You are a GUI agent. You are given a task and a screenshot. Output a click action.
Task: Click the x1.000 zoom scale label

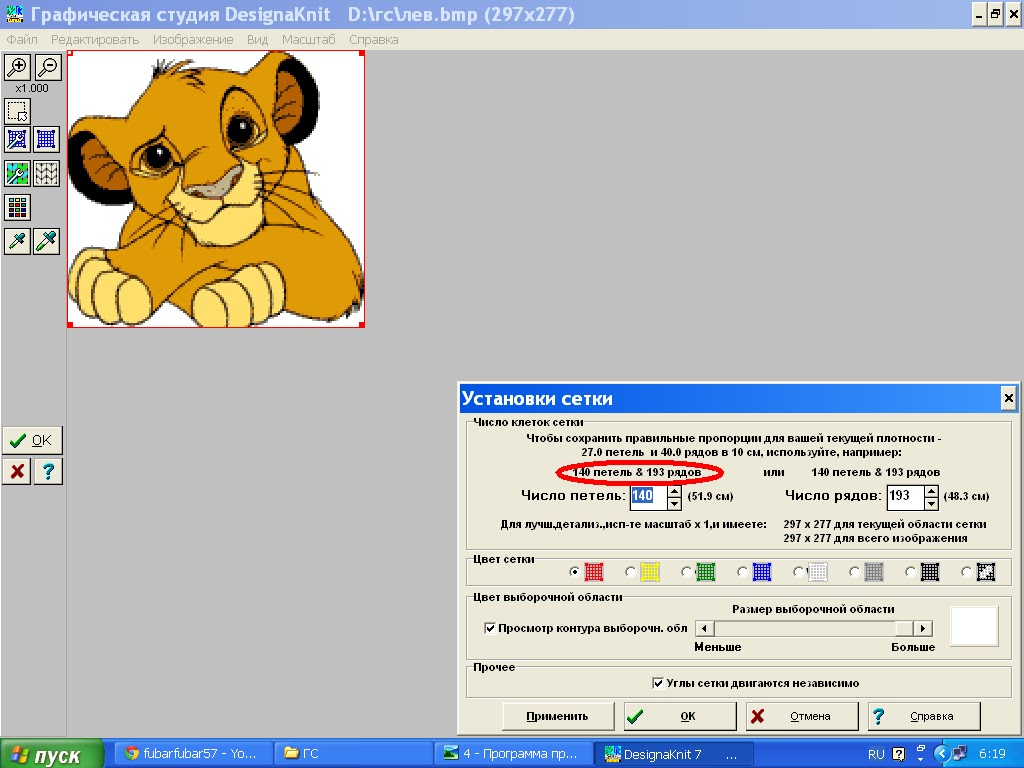click(x=32, y=88)
